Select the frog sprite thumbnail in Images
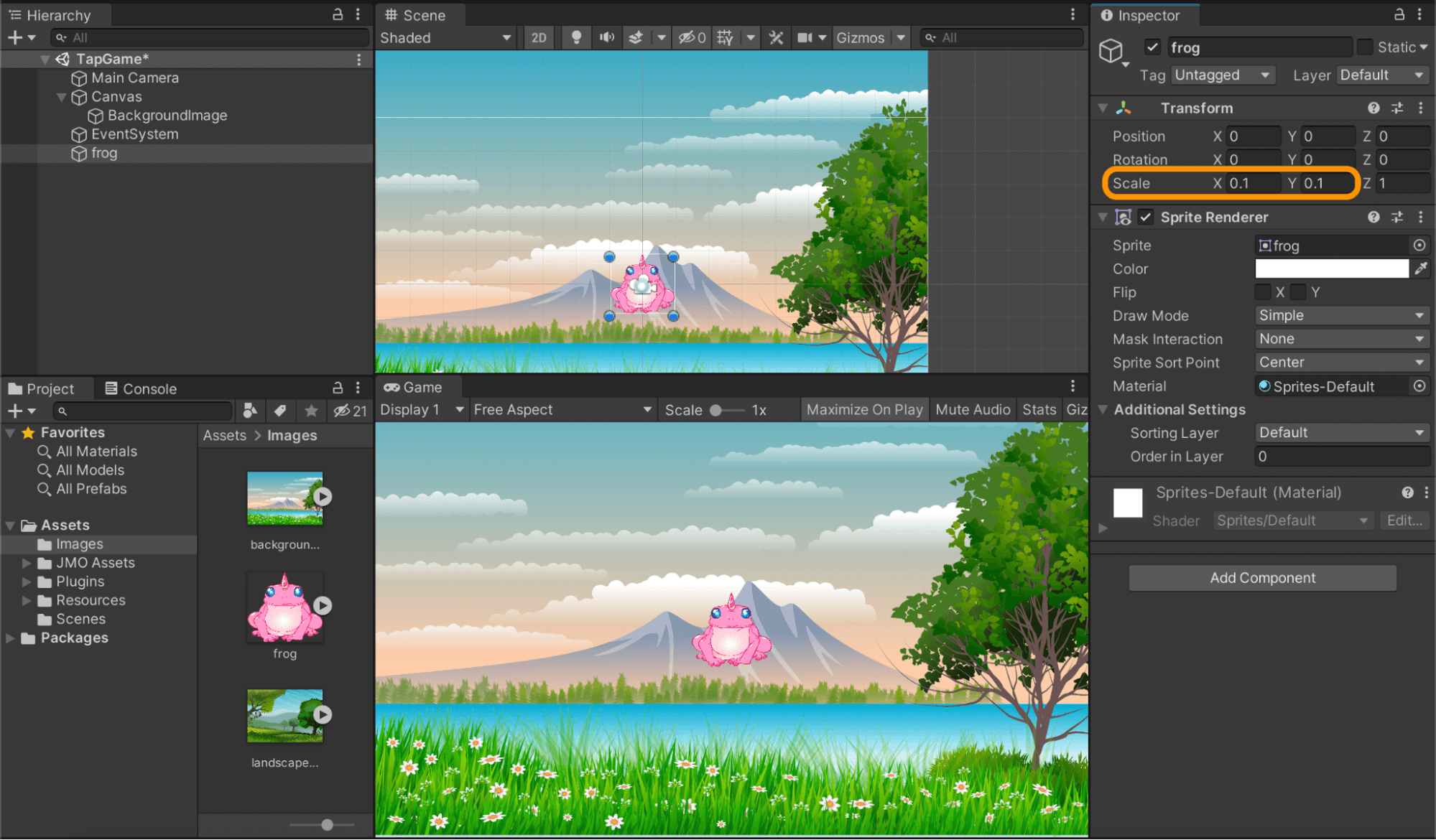 coord(284,607)
